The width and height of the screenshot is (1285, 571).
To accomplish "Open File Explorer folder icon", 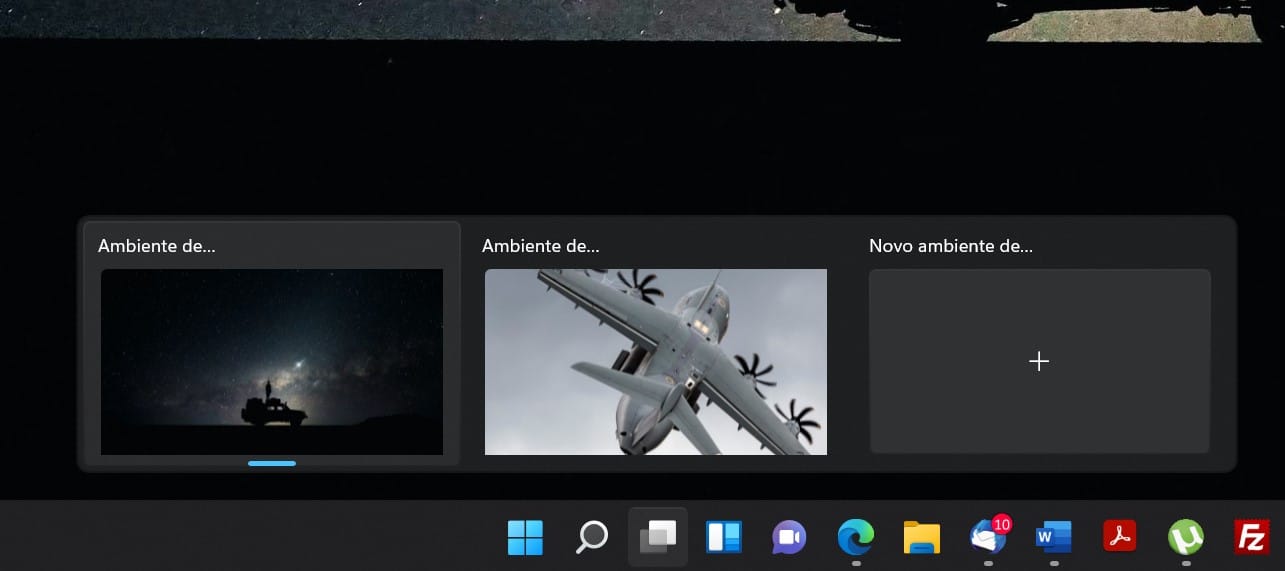I will pyautogui.click(x=921, y=538).
